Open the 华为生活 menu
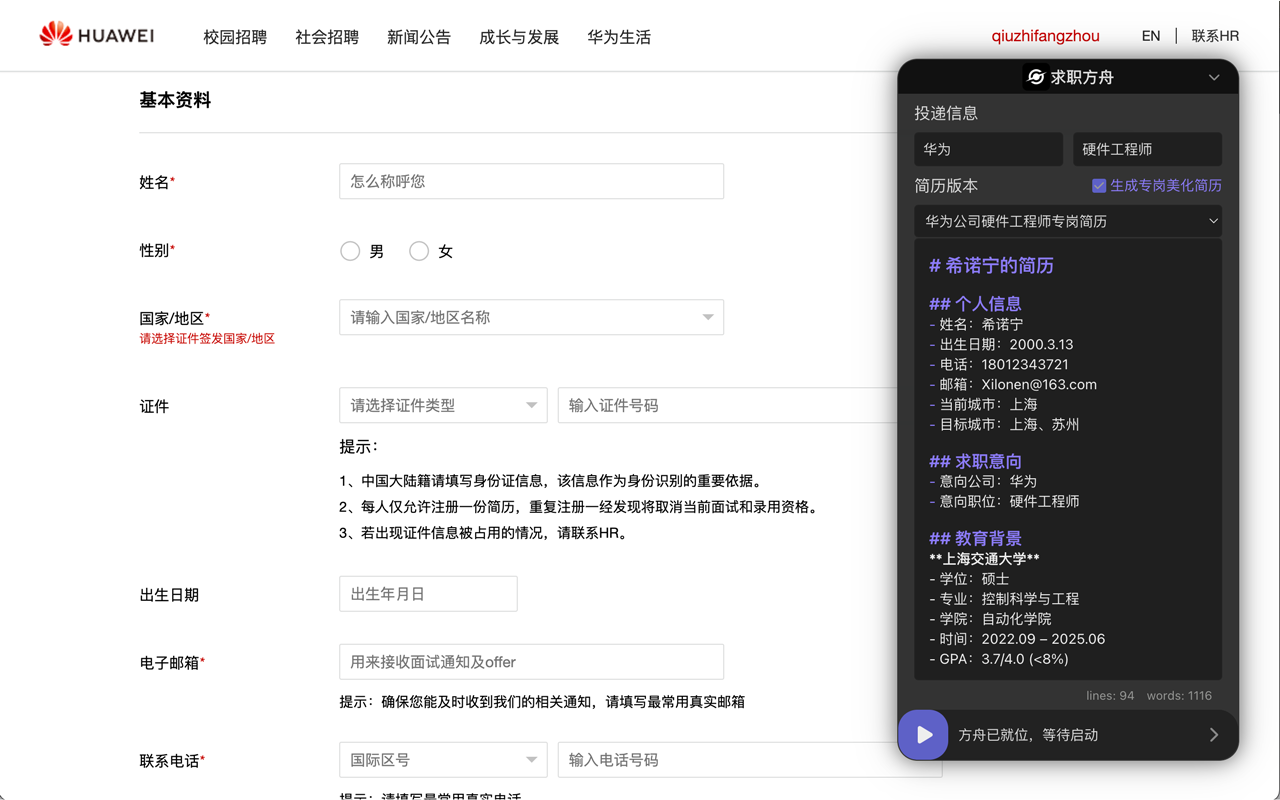Viewport: 1280px width, 800px height. [x=619, y=37]
